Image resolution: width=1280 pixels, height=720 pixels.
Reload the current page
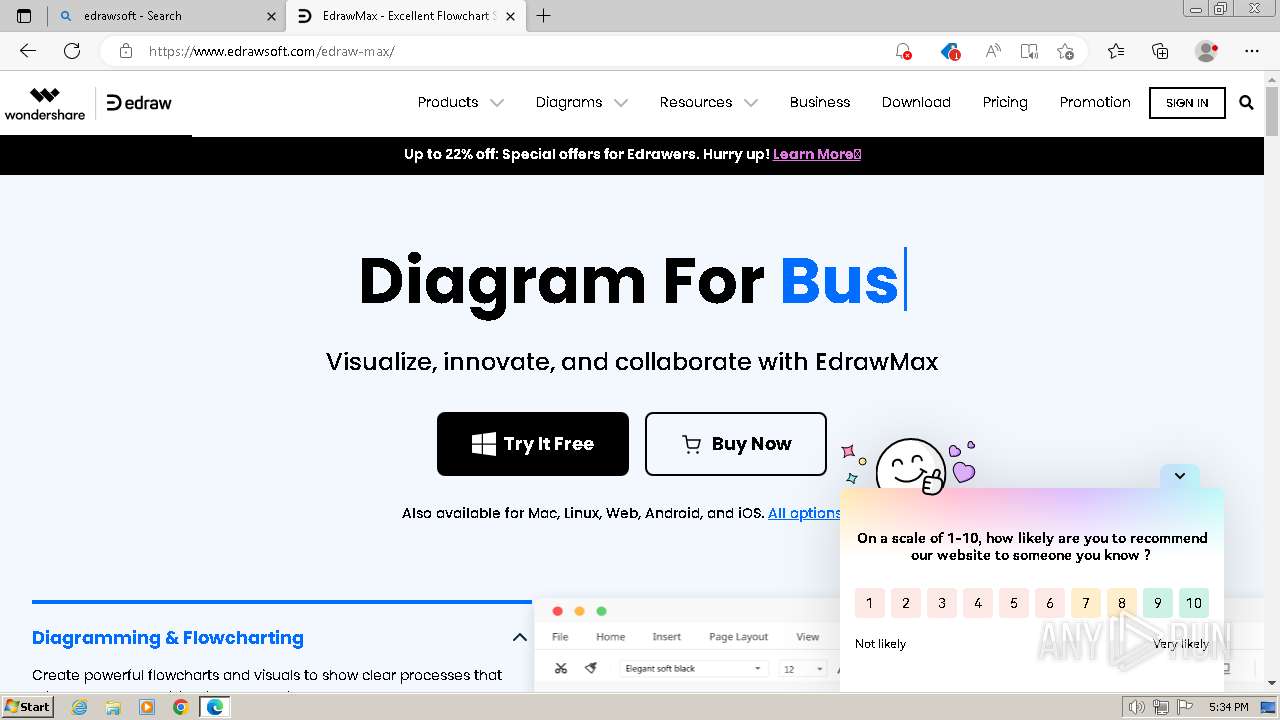[72, 51]
